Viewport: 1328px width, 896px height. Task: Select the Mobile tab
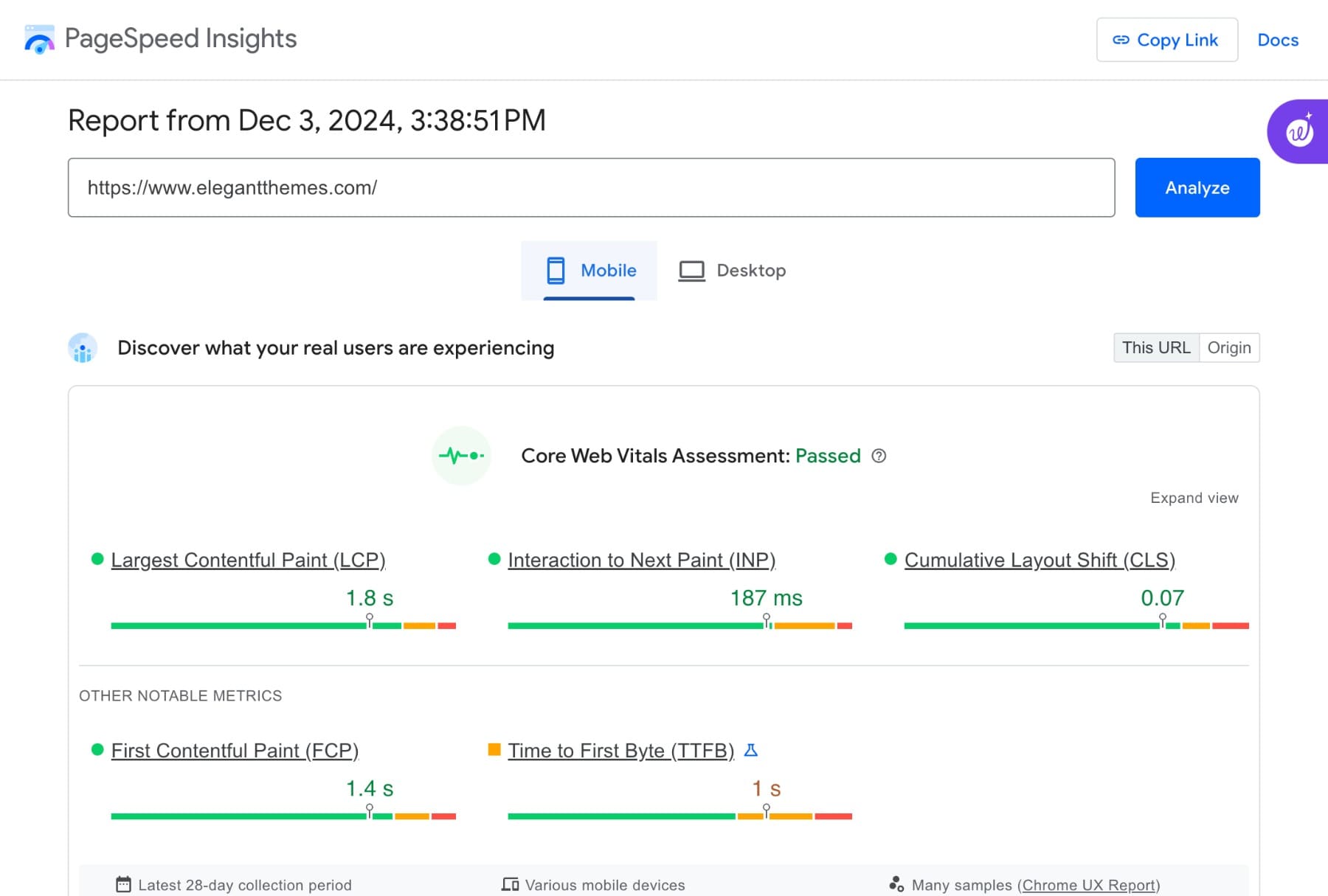(x=589, y=271)
